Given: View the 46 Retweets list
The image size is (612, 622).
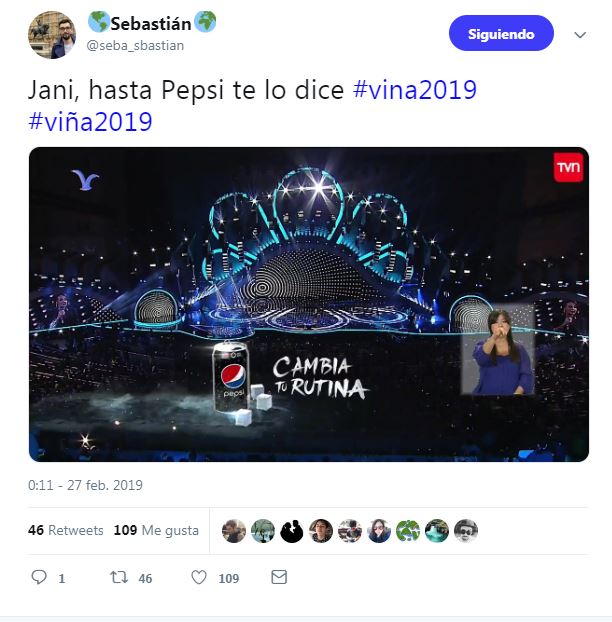Looking at the screenshot, I should coord(66,530).
